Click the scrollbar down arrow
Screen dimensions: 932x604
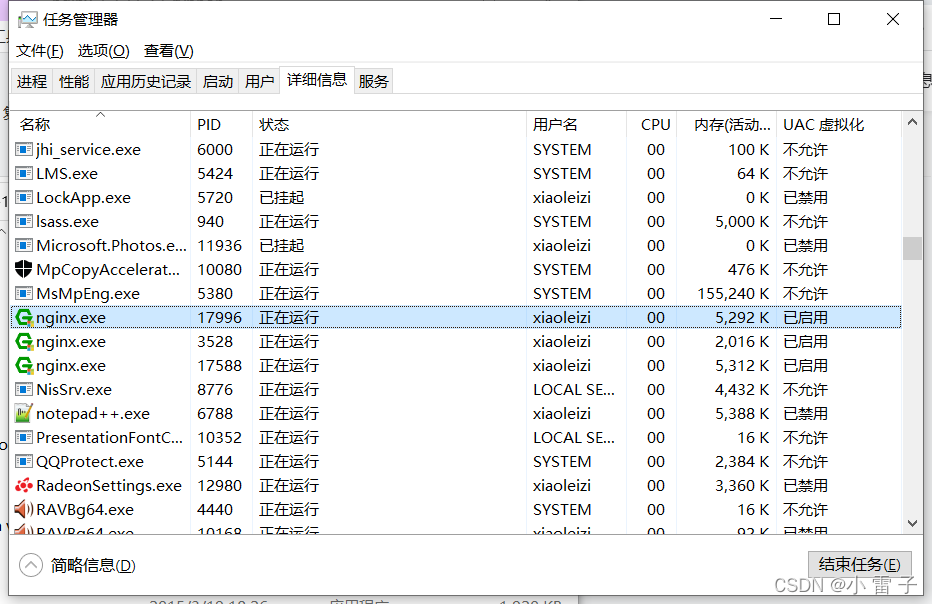(911, 522)
